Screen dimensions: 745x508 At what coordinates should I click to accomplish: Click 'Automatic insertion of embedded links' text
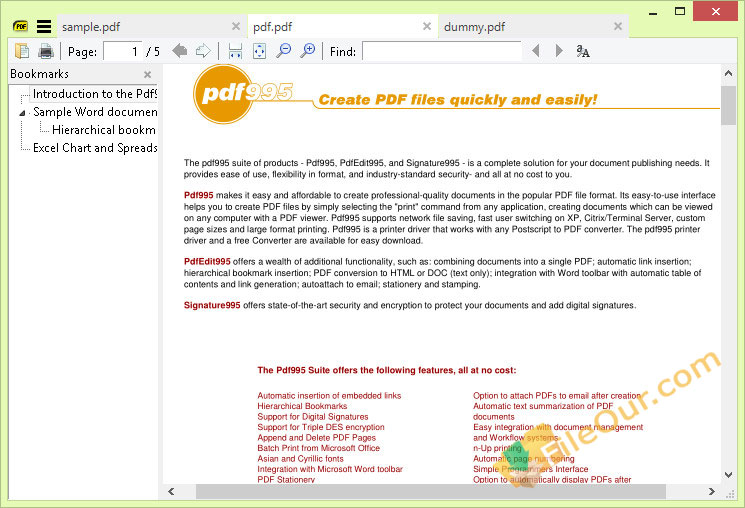tap(329, 395)
